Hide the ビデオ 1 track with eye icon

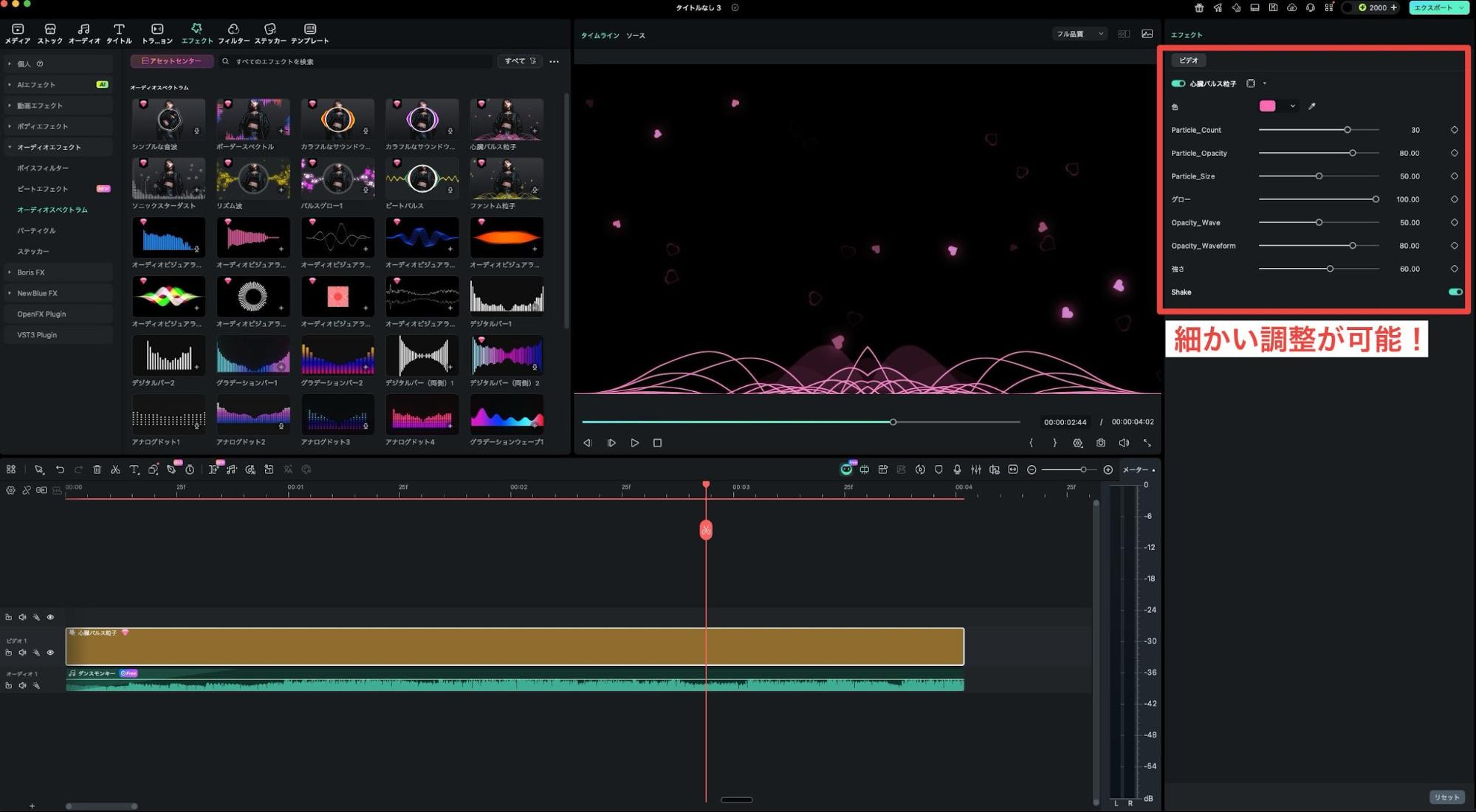[x=50, y=653]
